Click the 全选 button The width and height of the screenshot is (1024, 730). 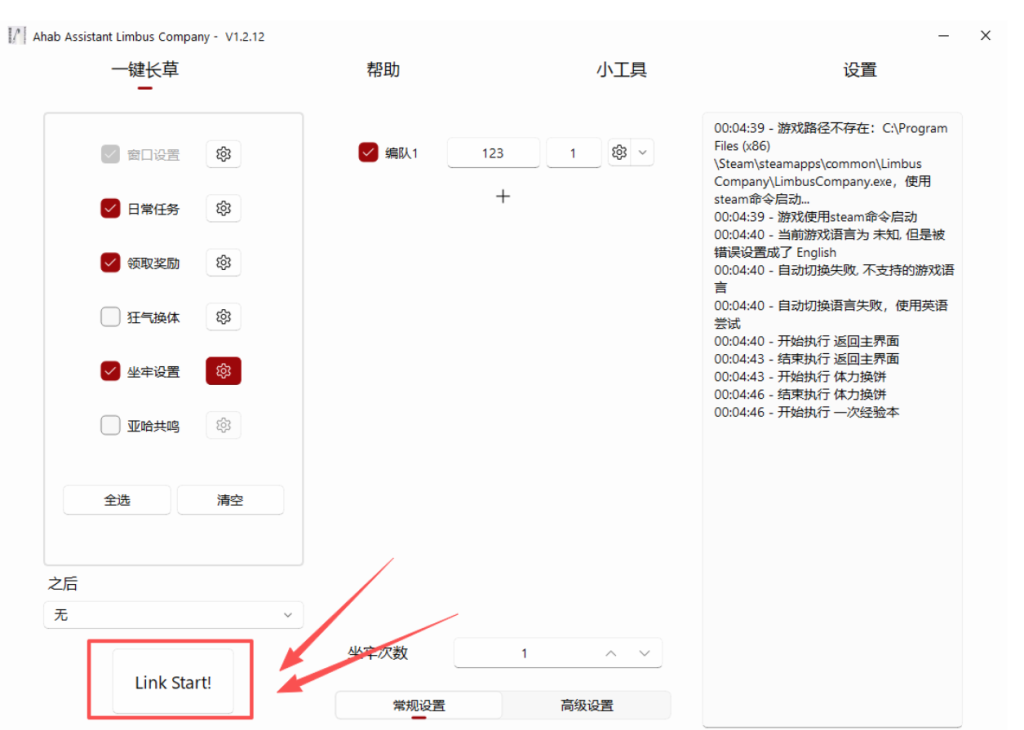117,500
